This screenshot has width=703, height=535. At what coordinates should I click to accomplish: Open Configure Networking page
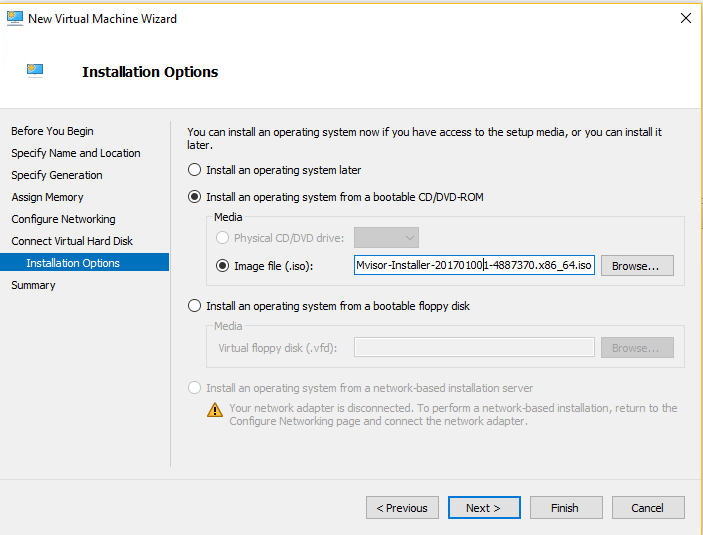point(63,219)
